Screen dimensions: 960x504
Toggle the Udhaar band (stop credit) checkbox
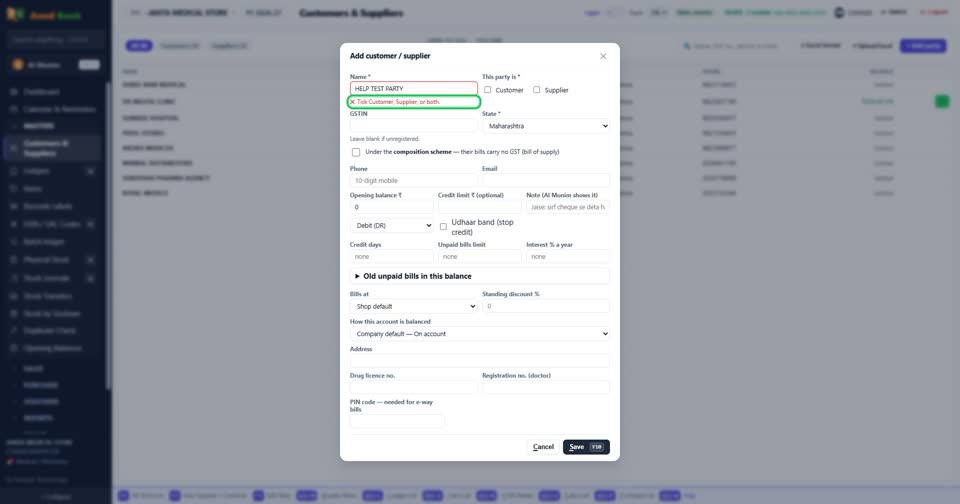click(x=443, y=227)
